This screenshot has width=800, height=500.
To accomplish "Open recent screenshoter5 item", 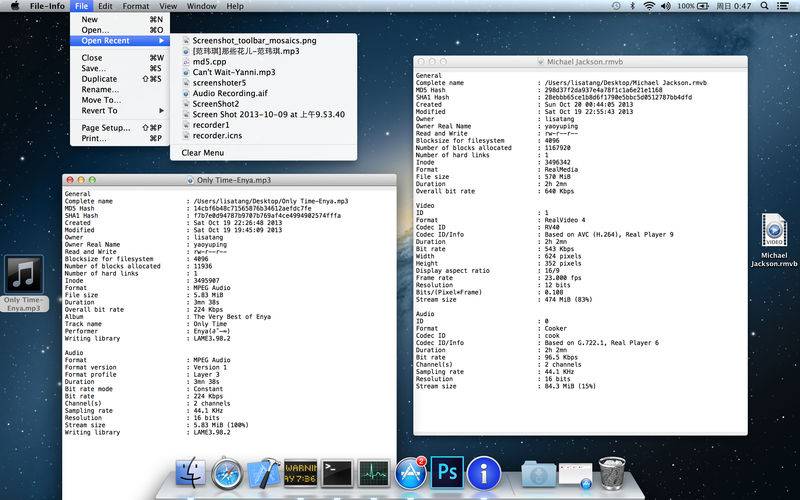I will point(263,83).
